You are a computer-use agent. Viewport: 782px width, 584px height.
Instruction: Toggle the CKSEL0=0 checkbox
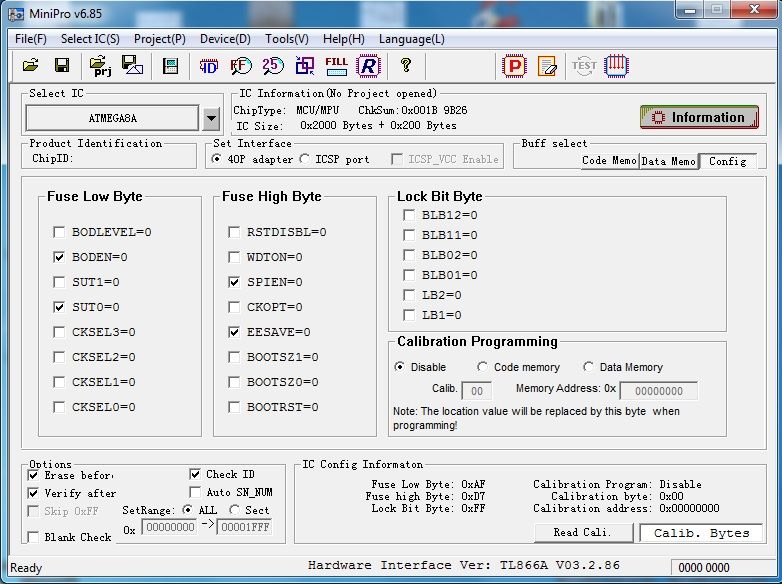coord(59,407)
